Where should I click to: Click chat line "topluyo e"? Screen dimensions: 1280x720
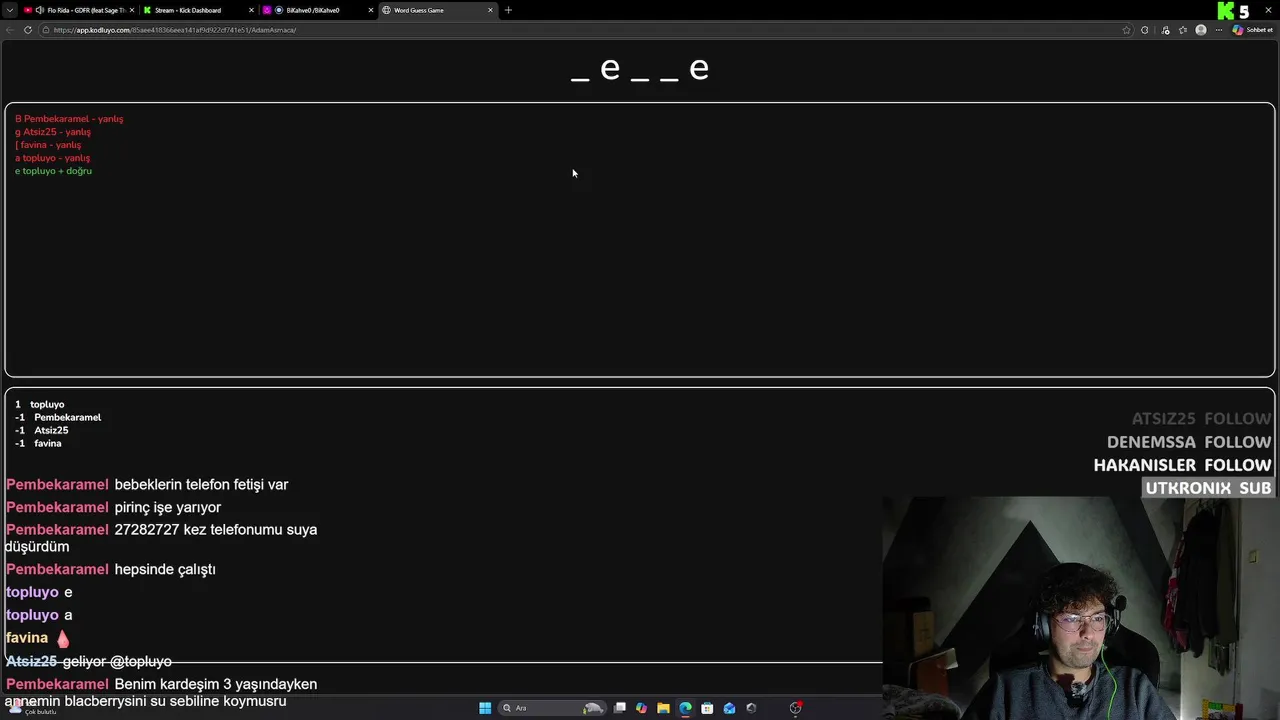click(x=39, y=593)
